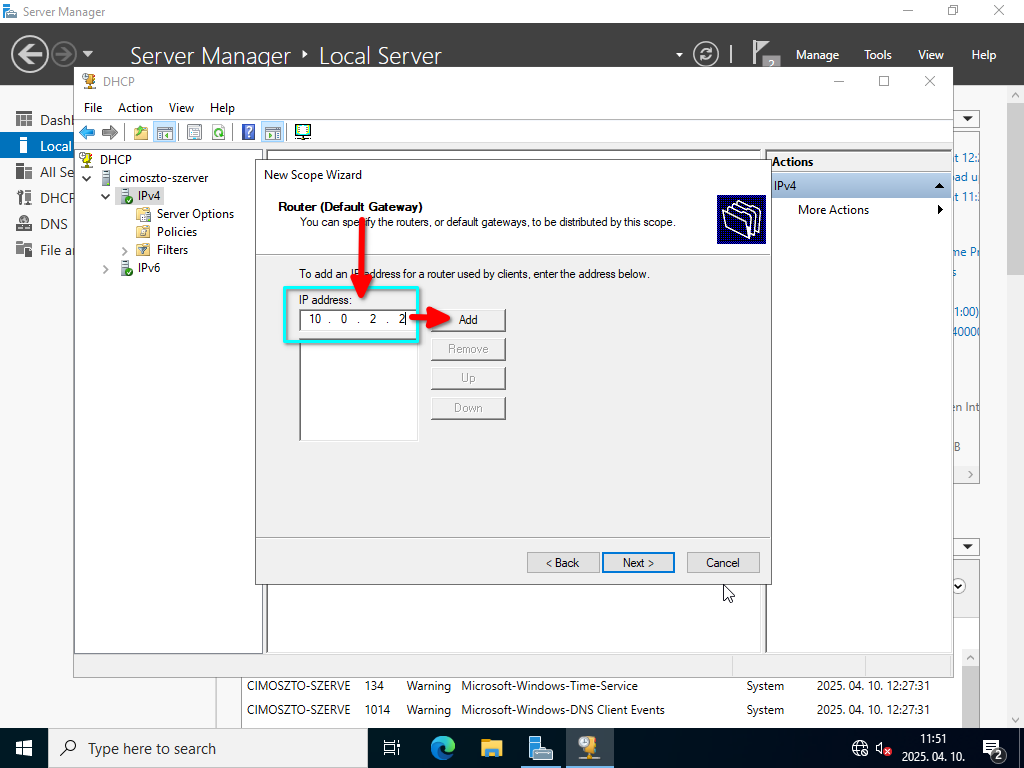The width and height of the screenshot is (1024, 768).
Task: Collapse the cimoszto-szerver tree node
Action: [x=87, y=178]
